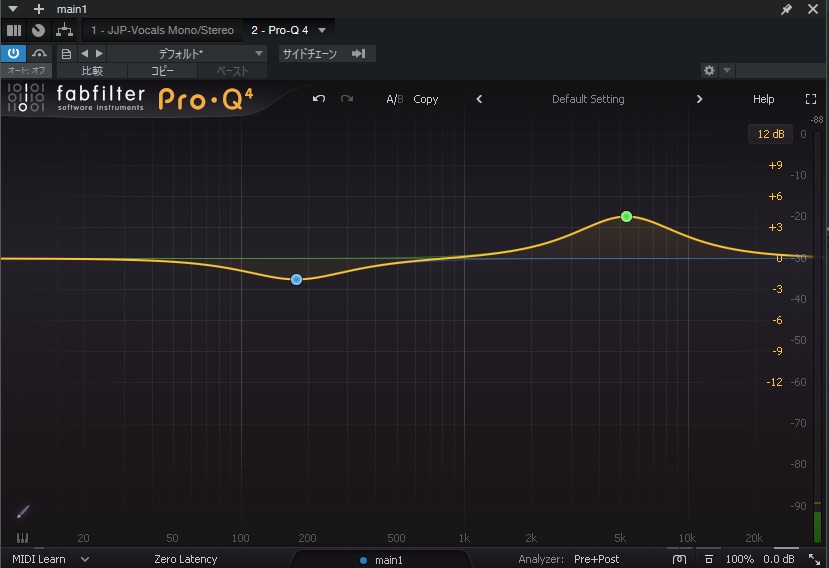Toggle the phase invert icon in bottom bar
The width and height of the screenshot is (829, 568).
coord(709,559)
